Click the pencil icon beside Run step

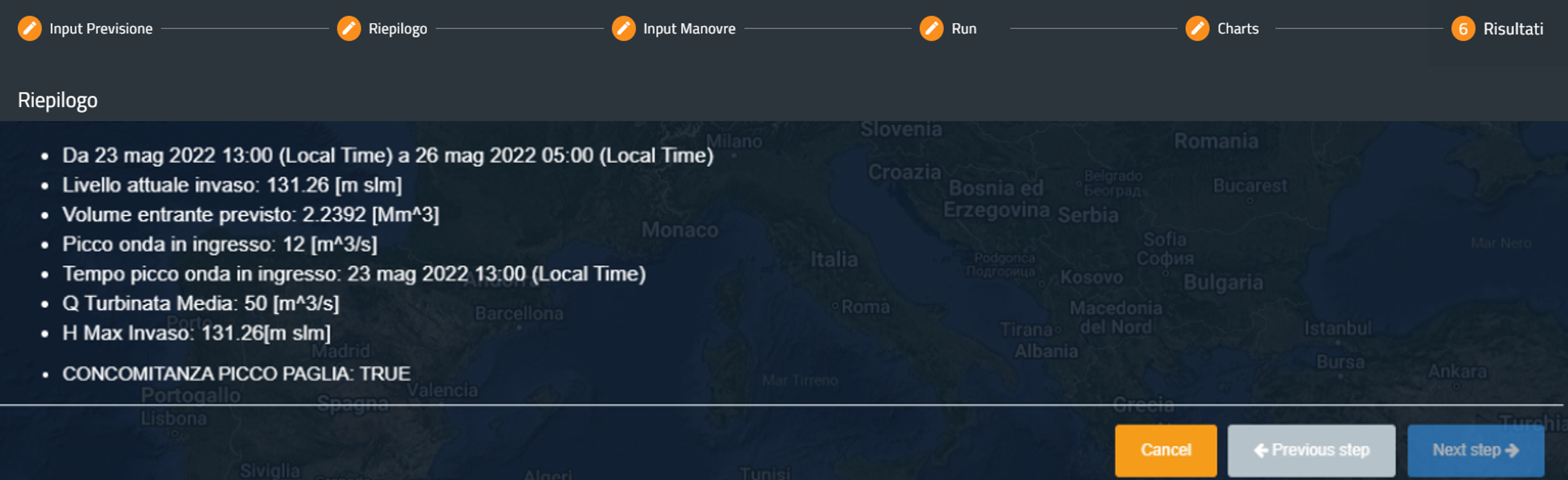pyautogui.click(x=932, y=28)
